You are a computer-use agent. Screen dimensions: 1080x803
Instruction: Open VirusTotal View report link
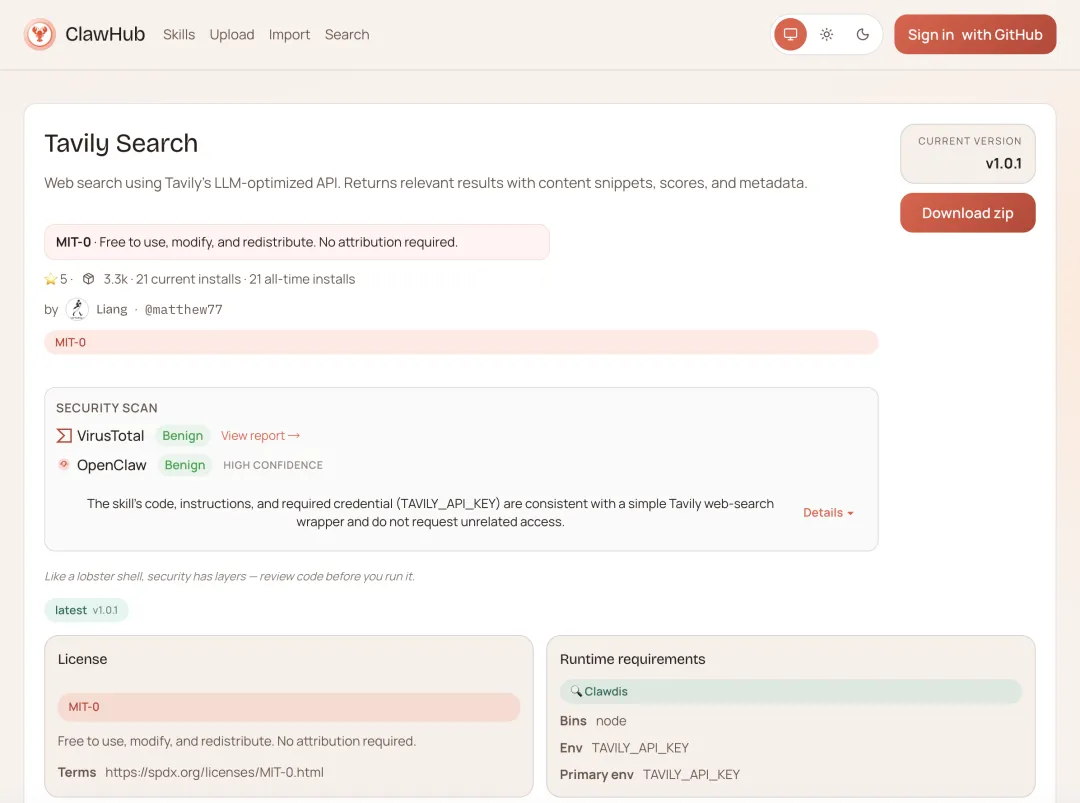click(x=260, y=435)
